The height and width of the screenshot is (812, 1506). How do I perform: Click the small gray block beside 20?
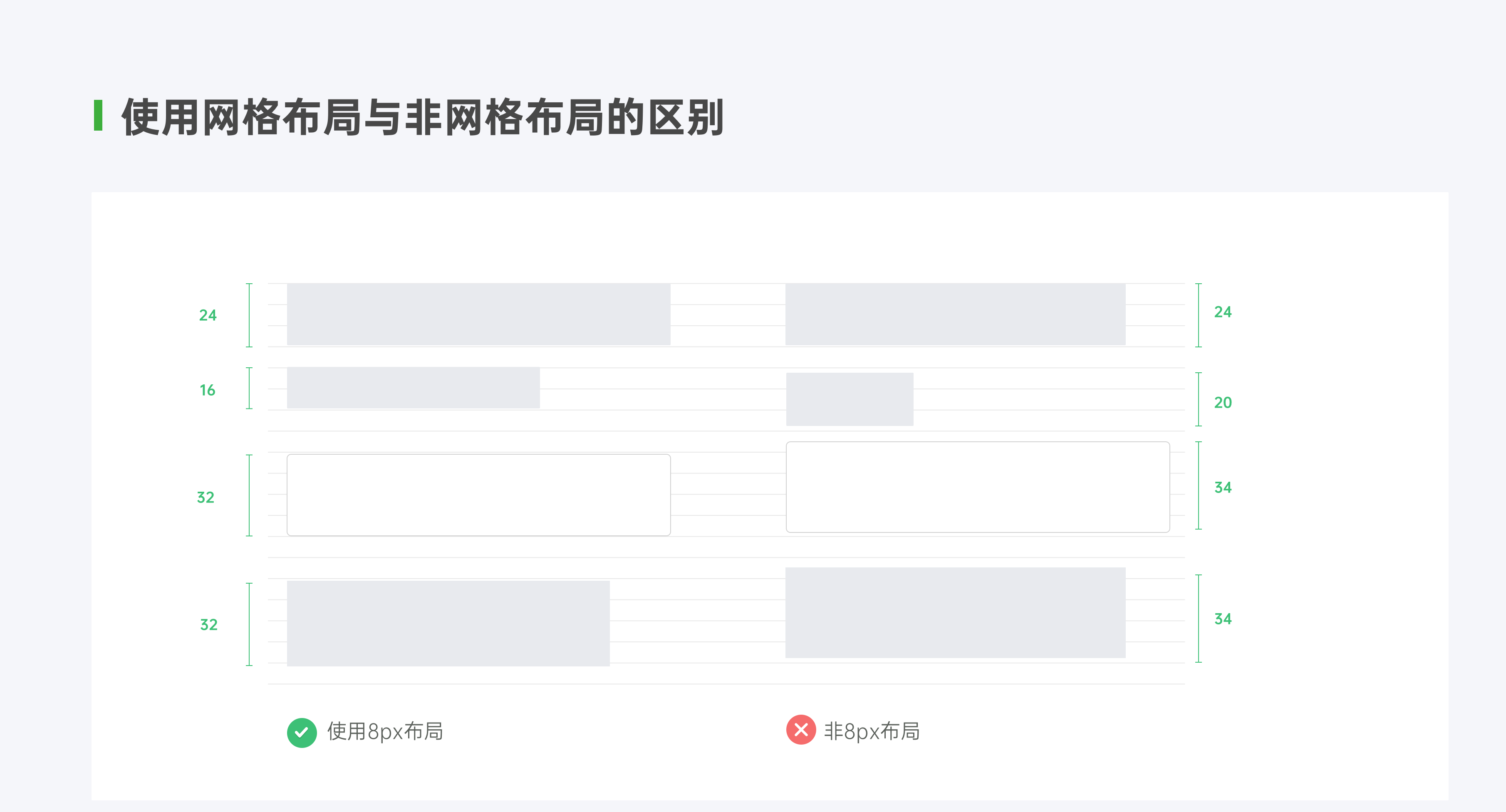point(850,399)
